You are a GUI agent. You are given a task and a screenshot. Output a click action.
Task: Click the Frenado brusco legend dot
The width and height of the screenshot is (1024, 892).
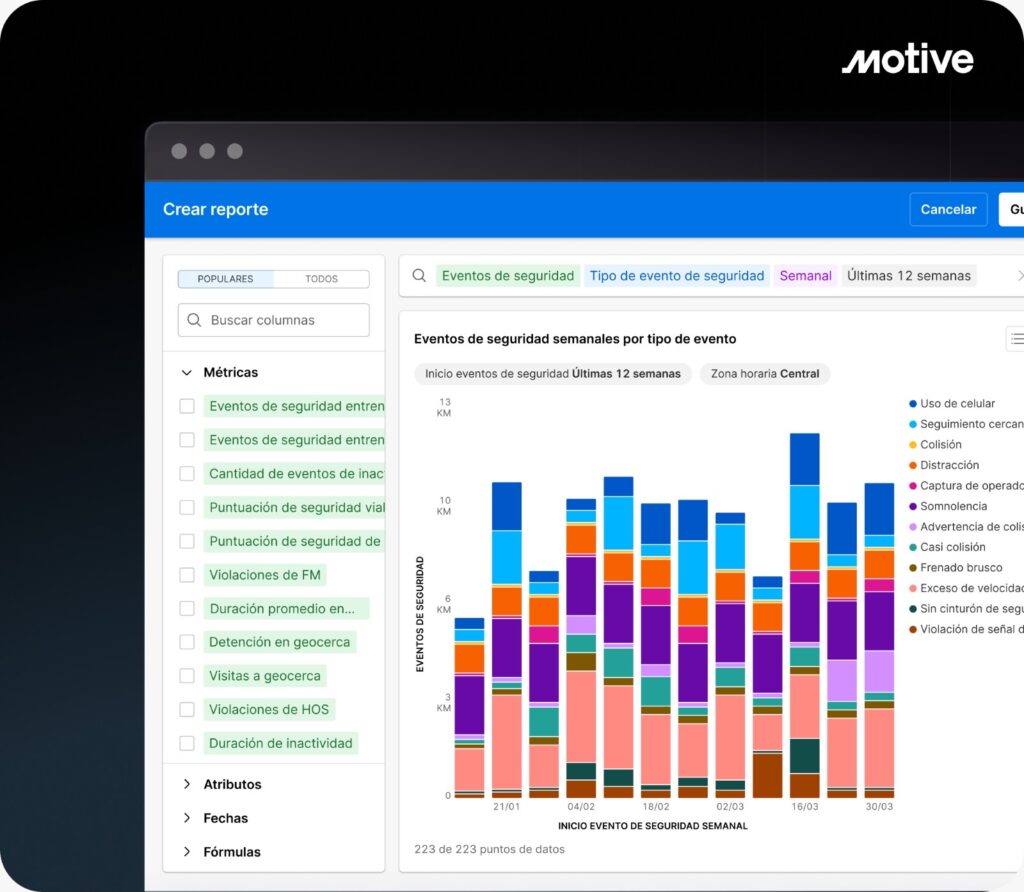pyautogui.click(x=912, y=568)
